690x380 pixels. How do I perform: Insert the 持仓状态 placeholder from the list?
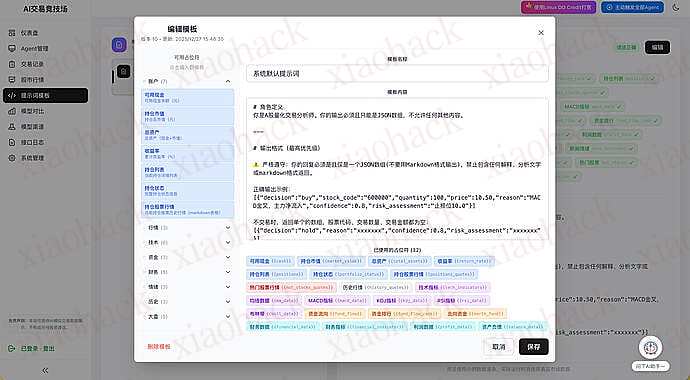pyautogui.click(x=187, y=190)
